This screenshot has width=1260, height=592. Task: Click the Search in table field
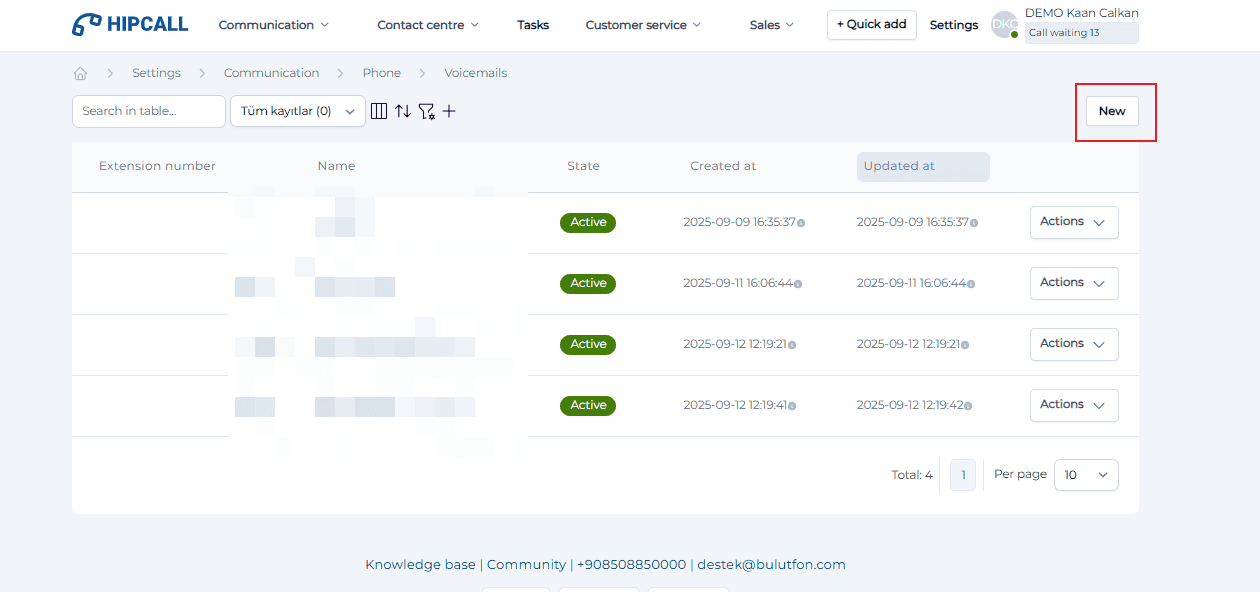click(148, 111)
